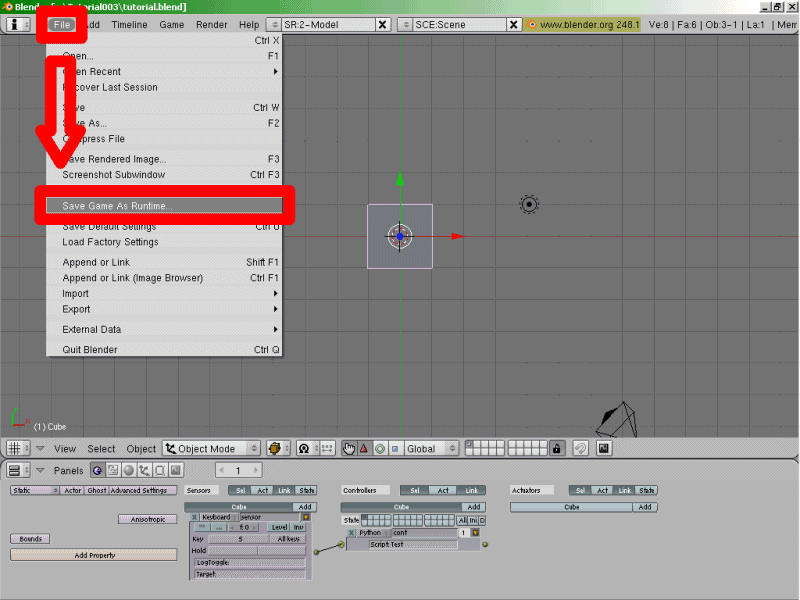Viewport: 800px width, 600px height.
Task: Toggle the Ghost button
Action: click(x=96, y=490)
